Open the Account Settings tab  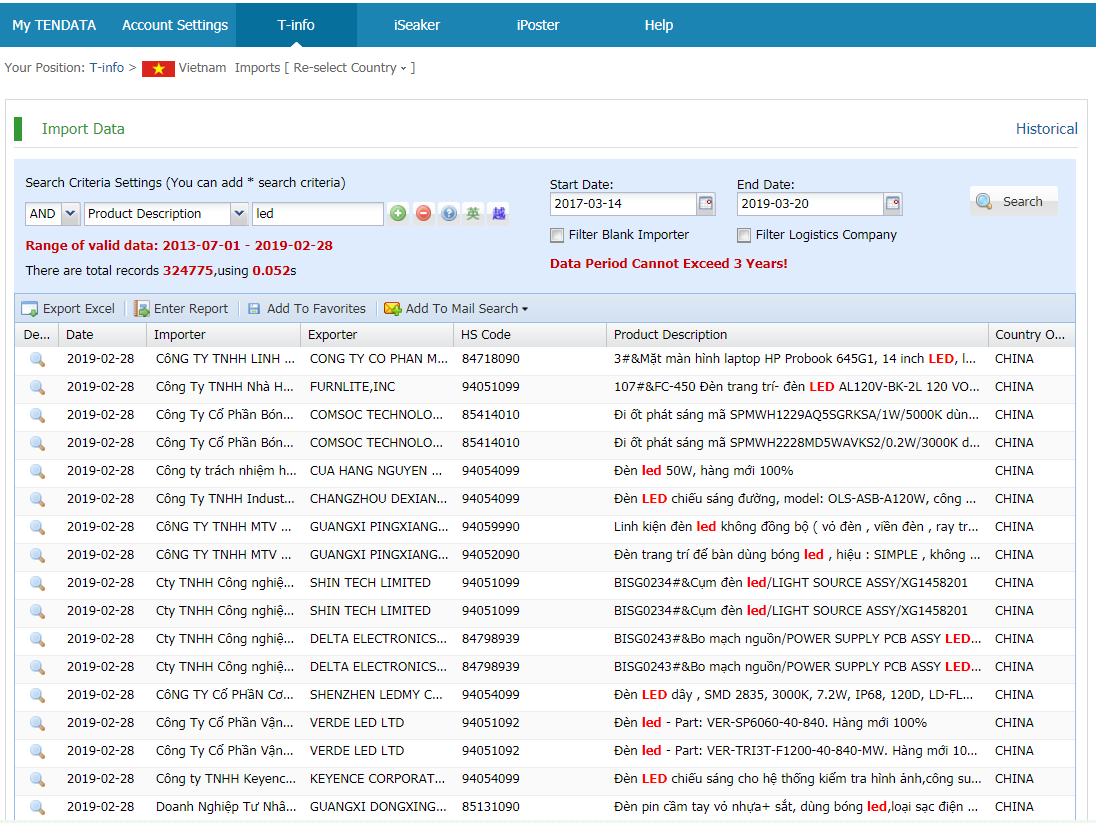[175, 25]
